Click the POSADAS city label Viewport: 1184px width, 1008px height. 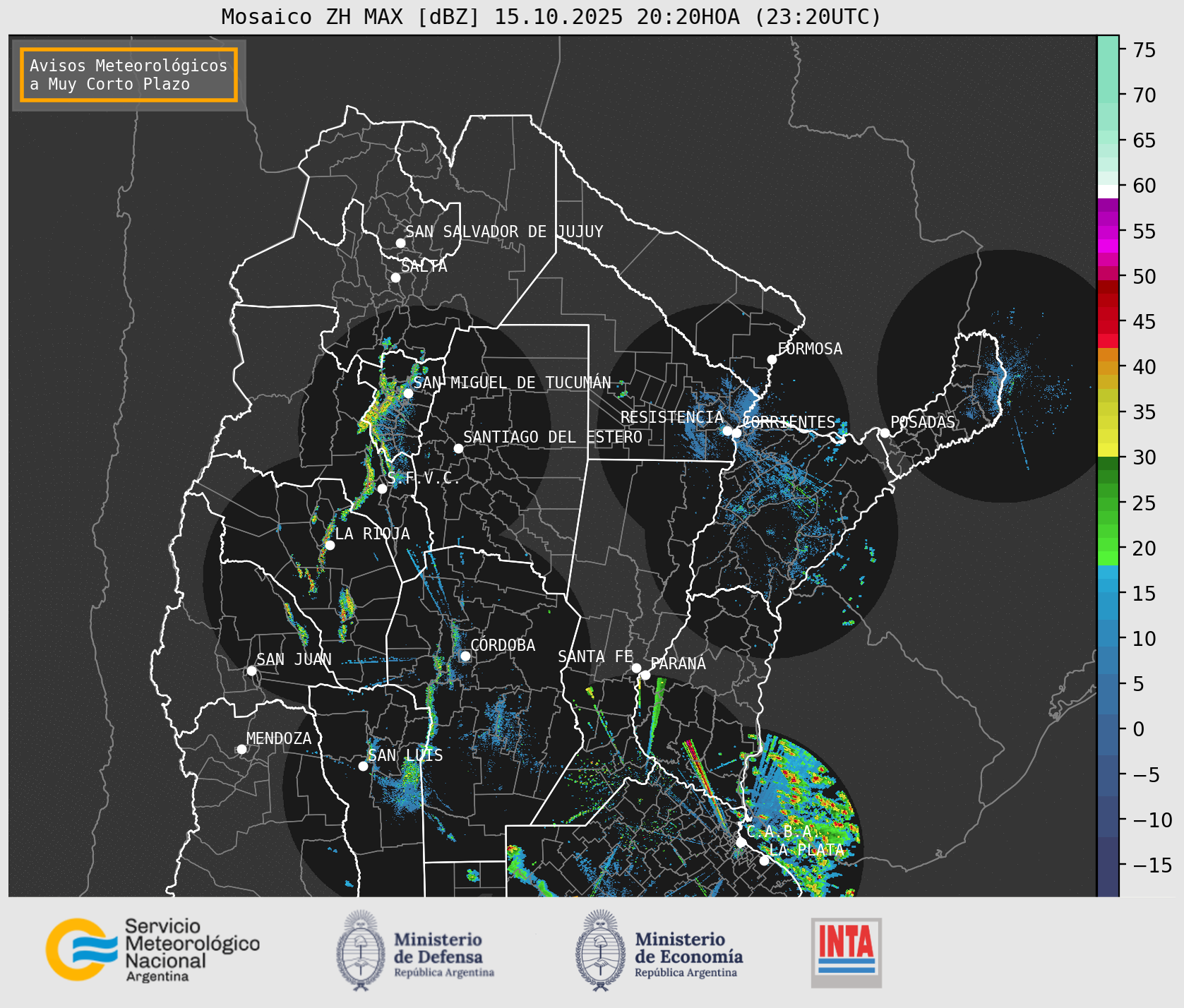(x=922, y=422)
